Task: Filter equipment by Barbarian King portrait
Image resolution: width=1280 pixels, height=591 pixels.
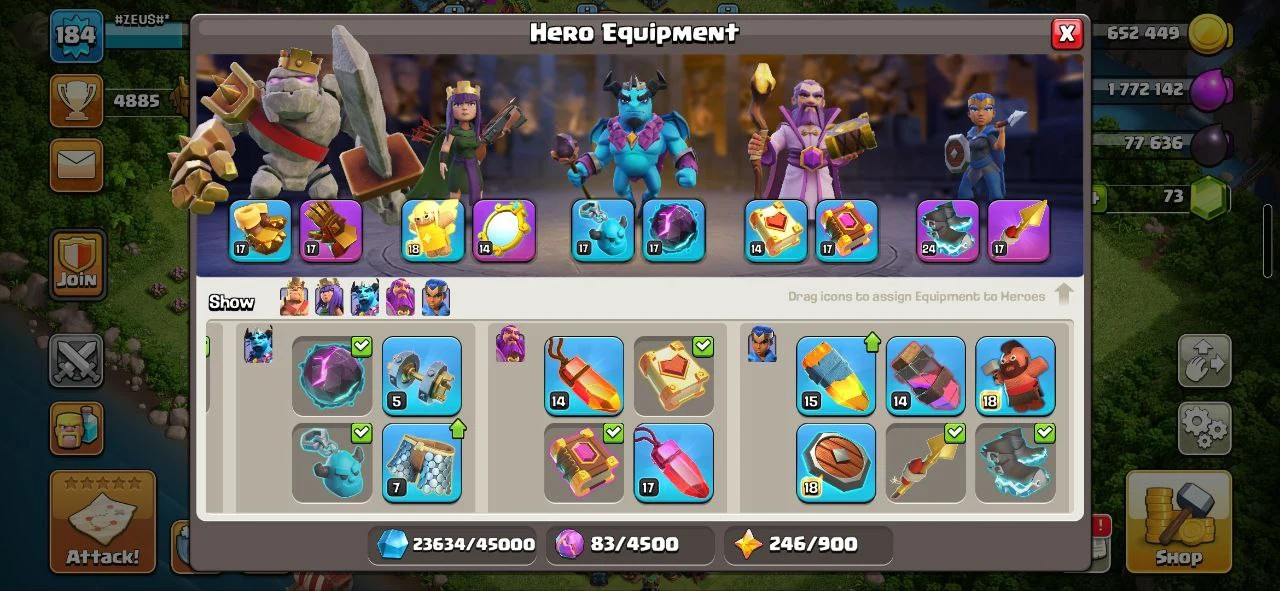Action: (x=294, y=298)
